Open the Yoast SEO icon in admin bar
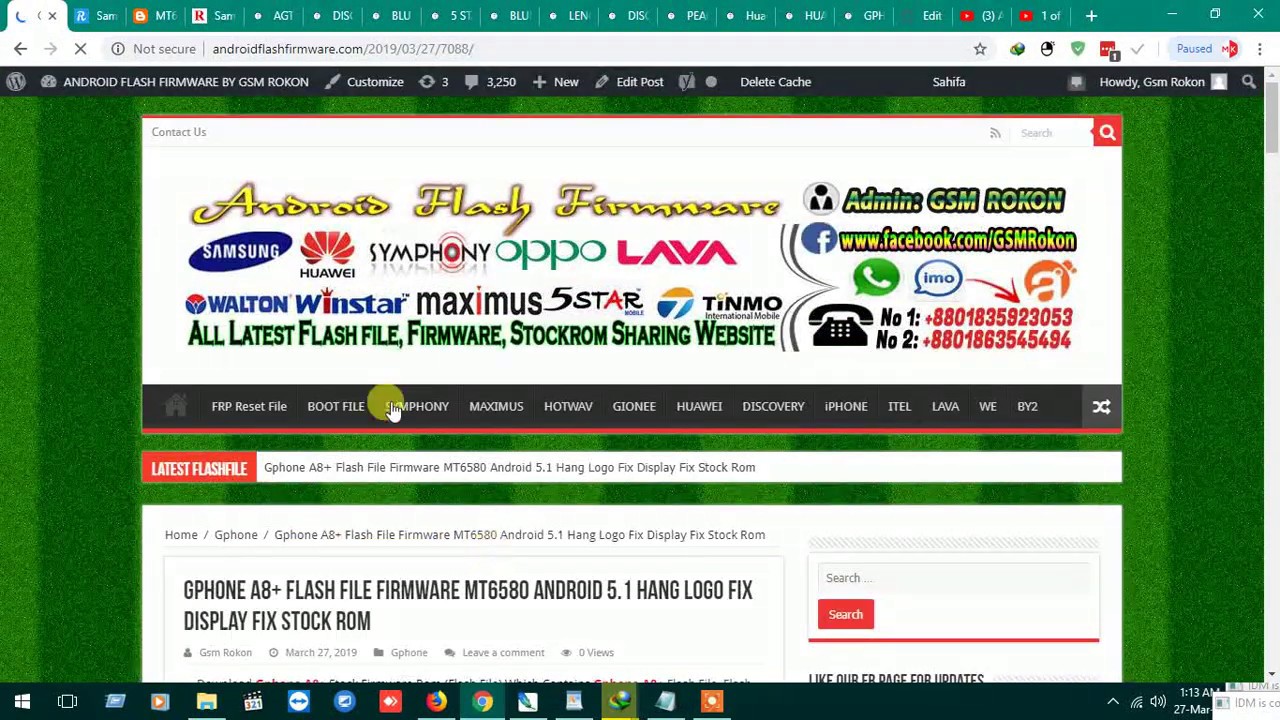The height and width of the screenshot is (720, 1280). [687, 82]
